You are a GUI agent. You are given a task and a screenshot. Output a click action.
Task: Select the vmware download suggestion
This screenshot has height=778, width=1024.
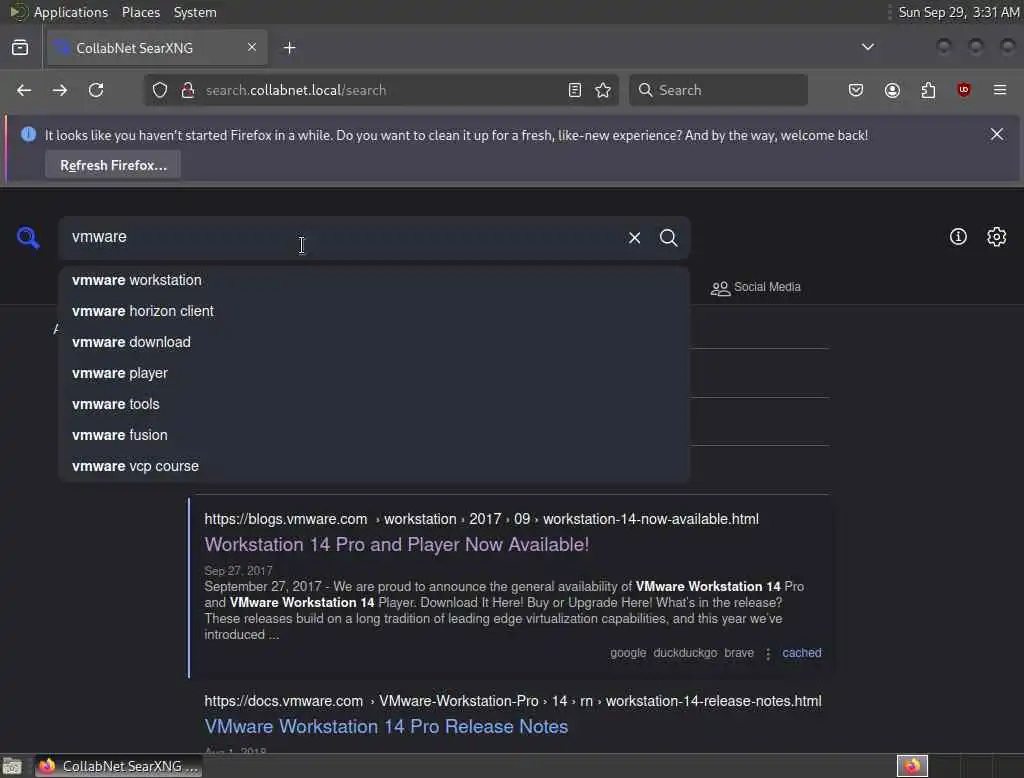click(x=374, y=342)
